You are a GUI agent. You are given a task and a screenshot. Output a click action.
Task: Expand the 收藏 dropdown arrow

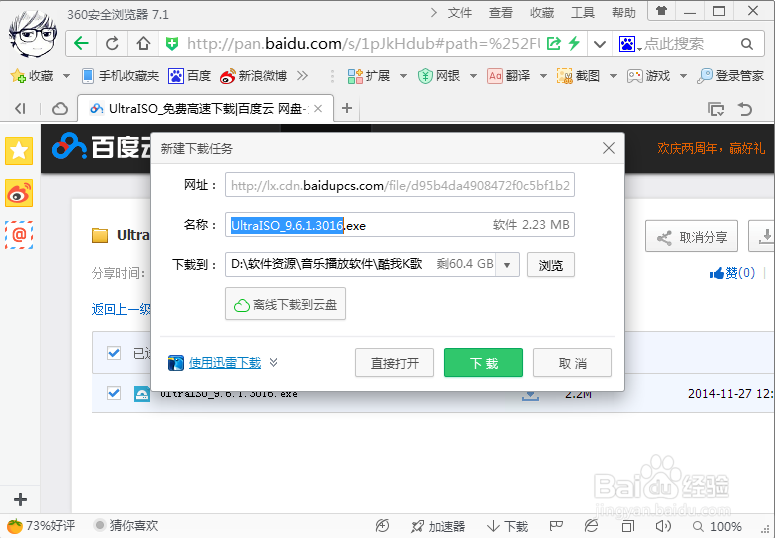pos(66,76)
